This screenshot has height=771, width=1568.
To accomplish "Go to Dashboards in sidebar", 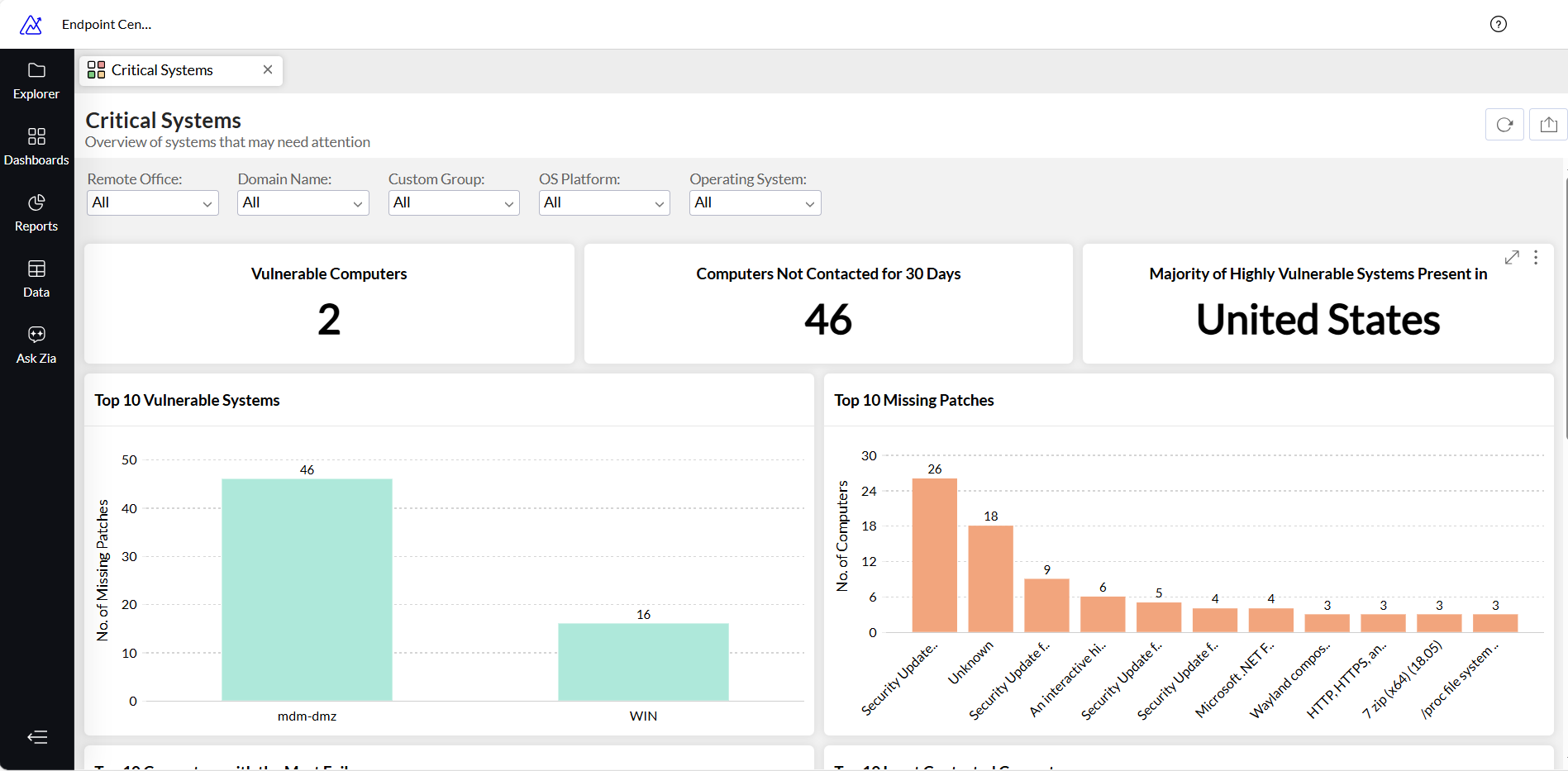I will (36, 147).
